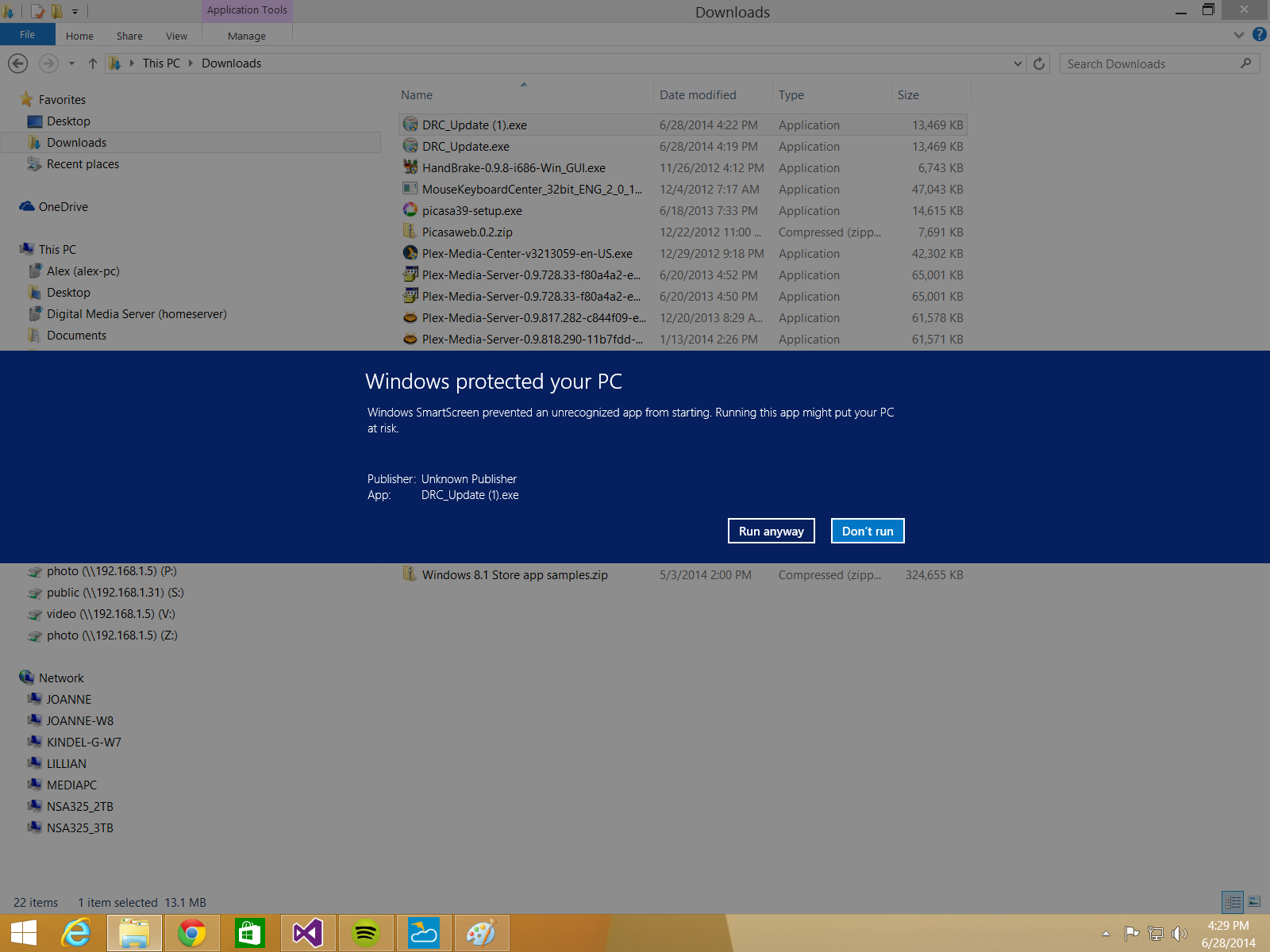Show hidden system tray icons
Screen dimensions: 1270x952
point(1106,934)
